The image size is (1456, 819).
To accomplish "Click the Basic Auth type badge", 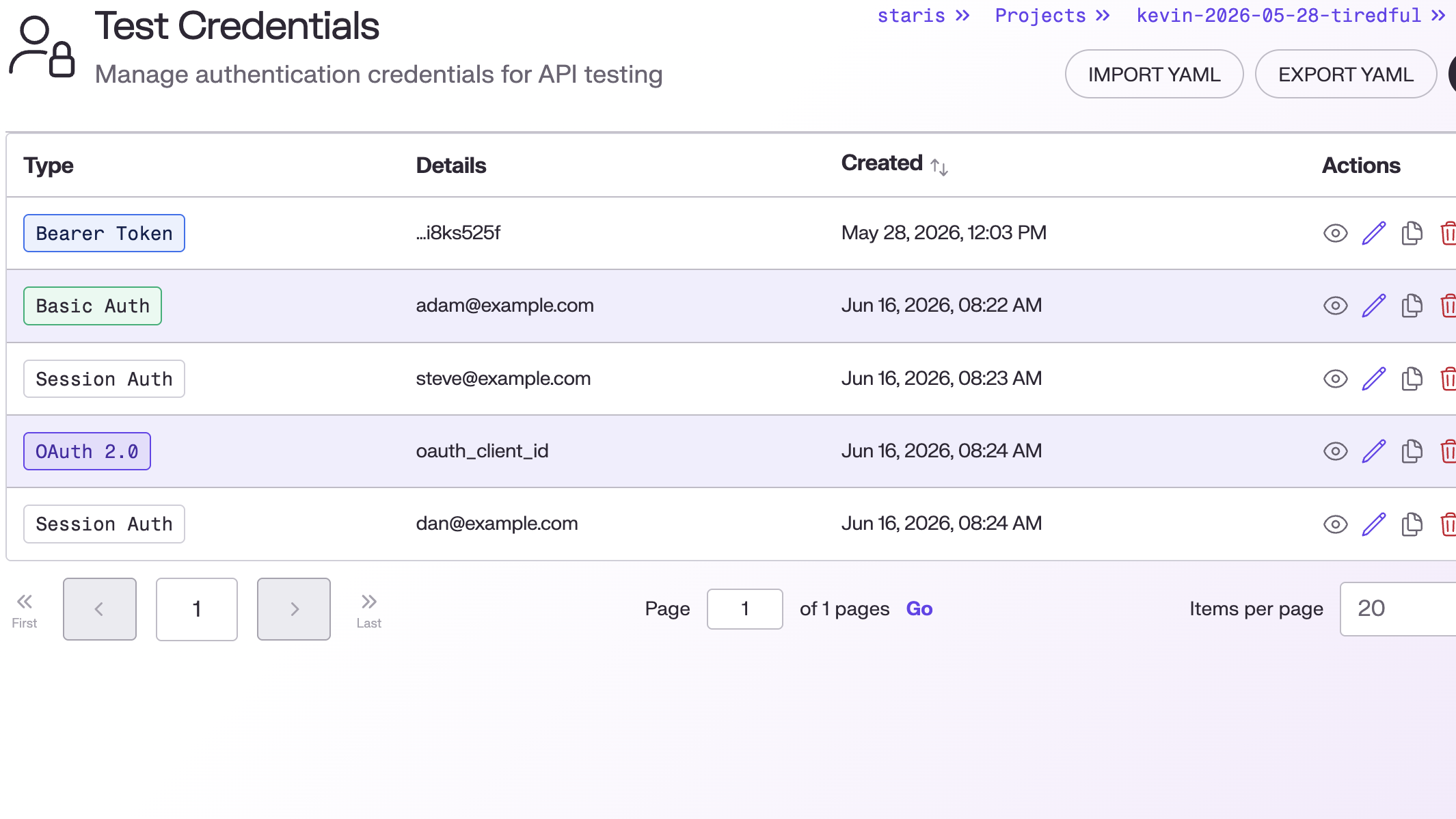I will point(92,306).
